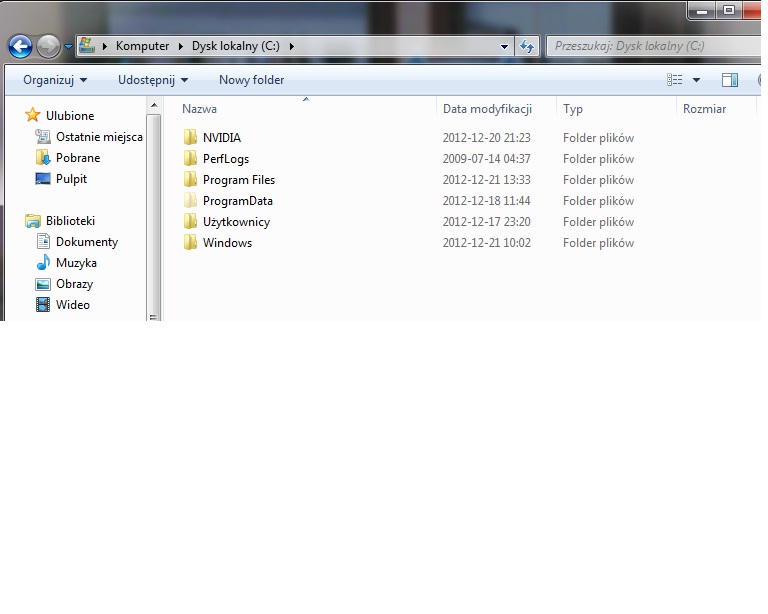This screenshot has width=768, height=614.
Task: Create a folder with Nowy folder
Action: 251,80
